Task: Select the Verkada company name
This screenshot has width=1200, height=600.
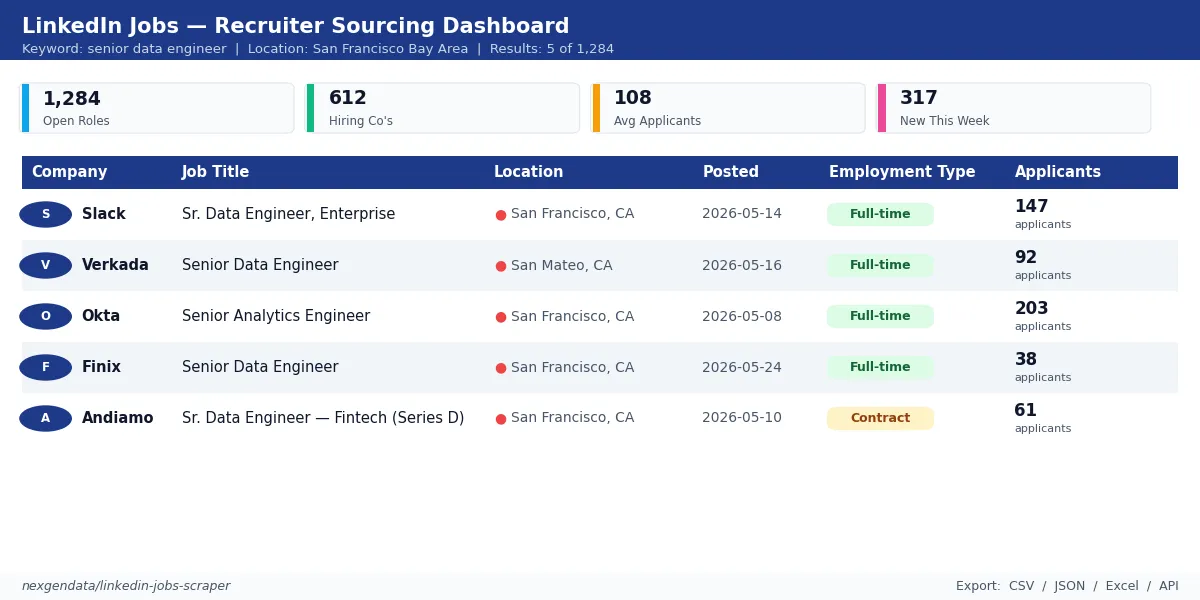Action: tap(115, 266)
